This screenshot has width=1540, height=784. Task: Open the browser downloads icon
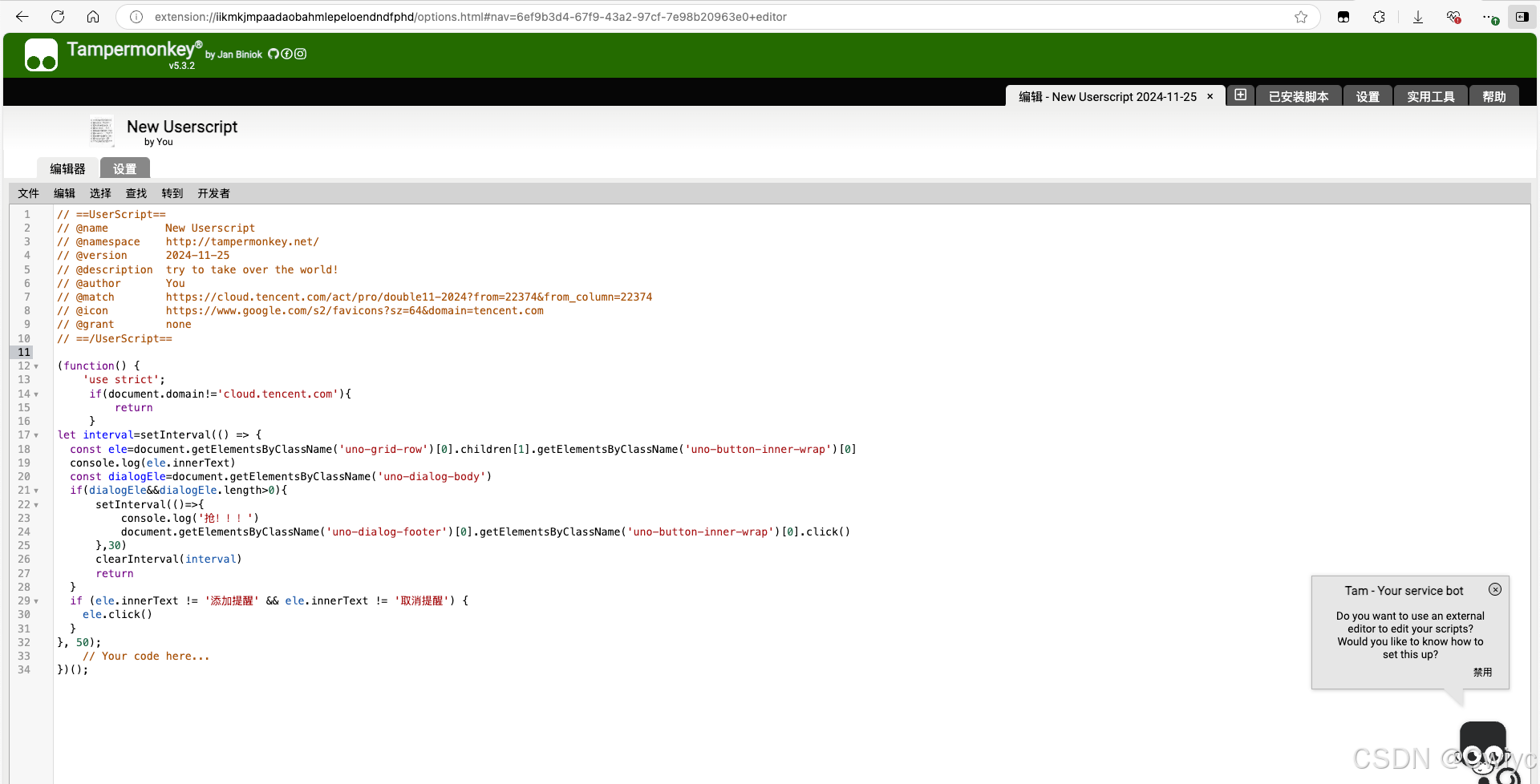coord(1418,17)
